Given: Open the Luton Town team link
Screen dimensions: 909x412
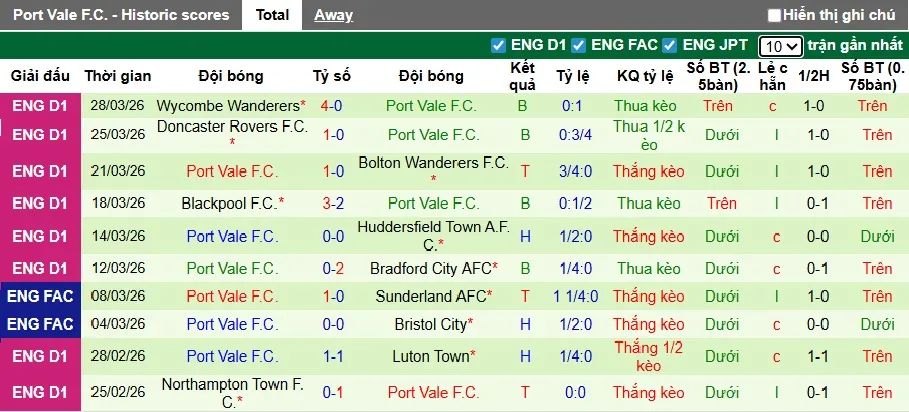Looking at the screenshot, I should [431, 356].
